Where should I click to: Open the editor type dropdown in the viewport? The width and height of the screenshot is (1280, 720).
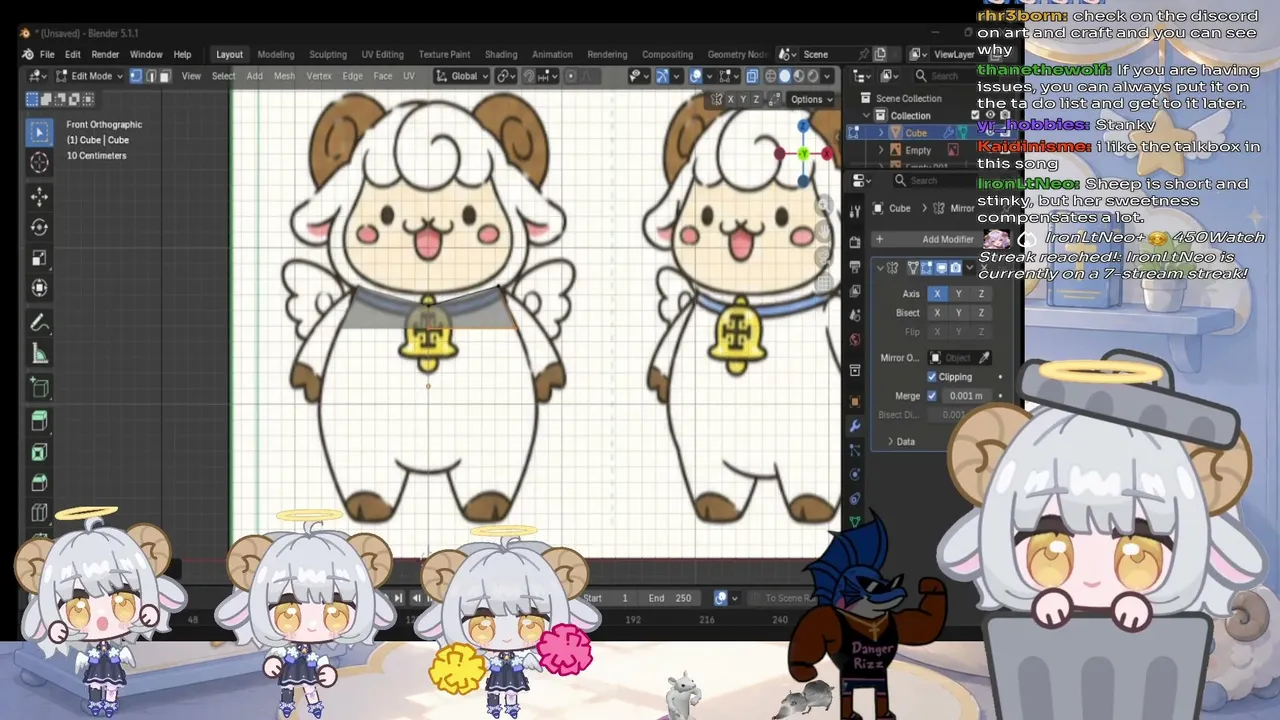pos(40,76)
